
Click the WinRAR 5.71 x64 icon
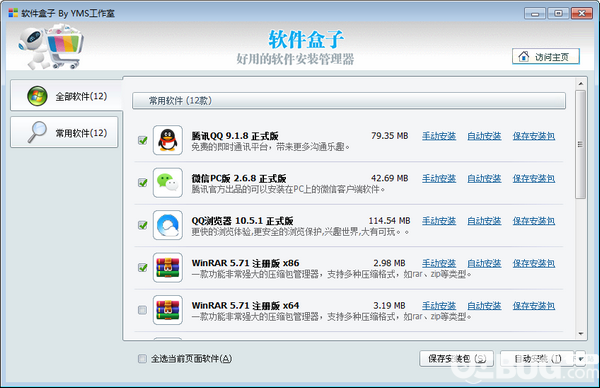point(168,310)
